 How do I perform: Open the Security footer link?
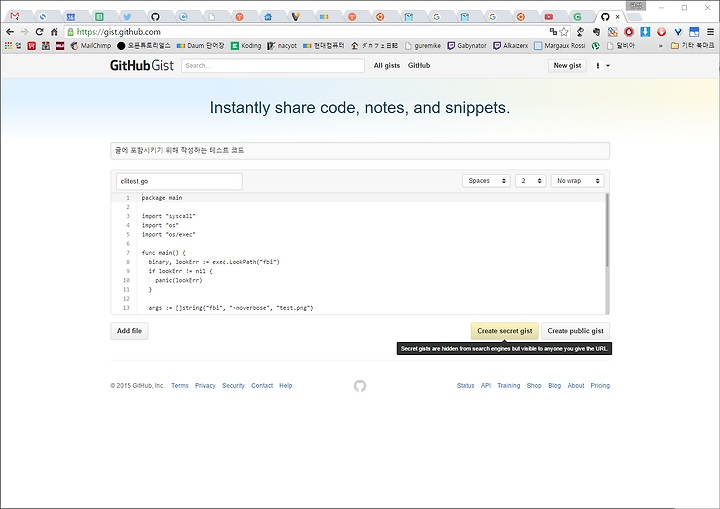233,385
